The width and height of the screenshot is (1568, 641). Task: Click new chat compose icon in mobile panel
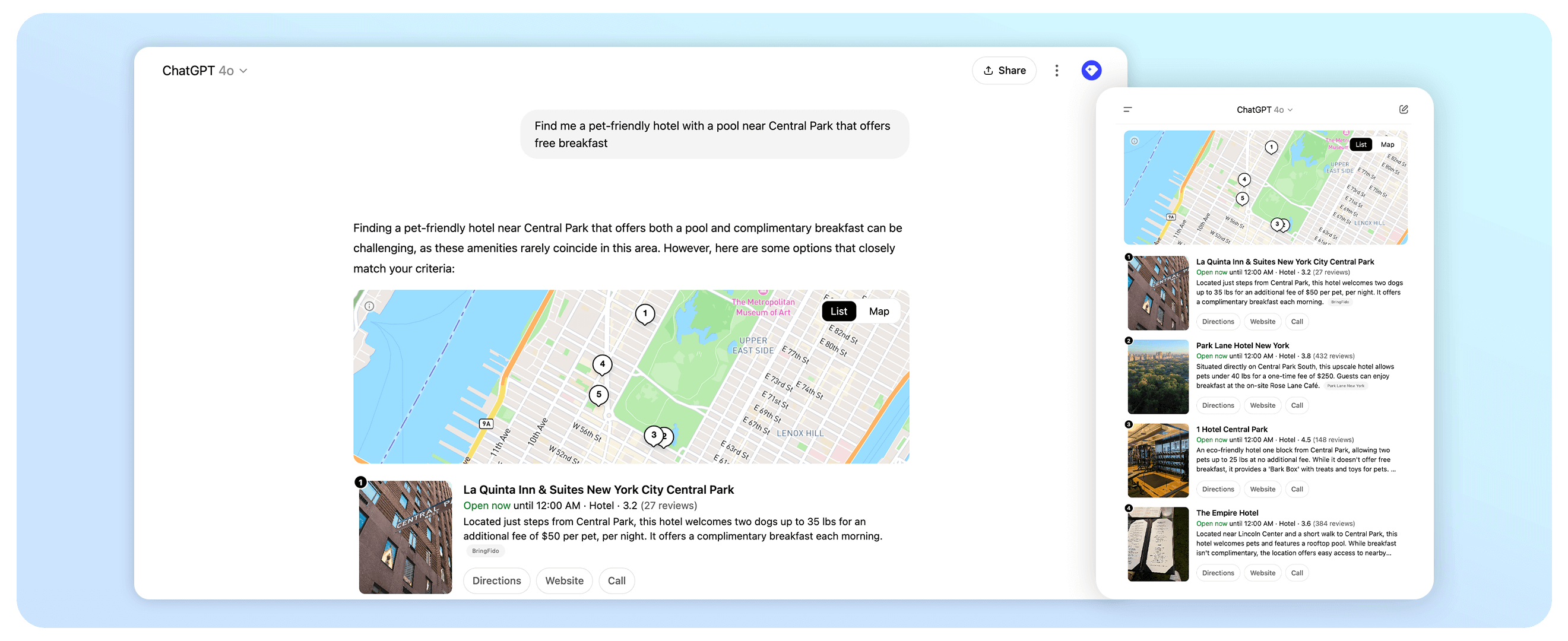pos(1404,110)
